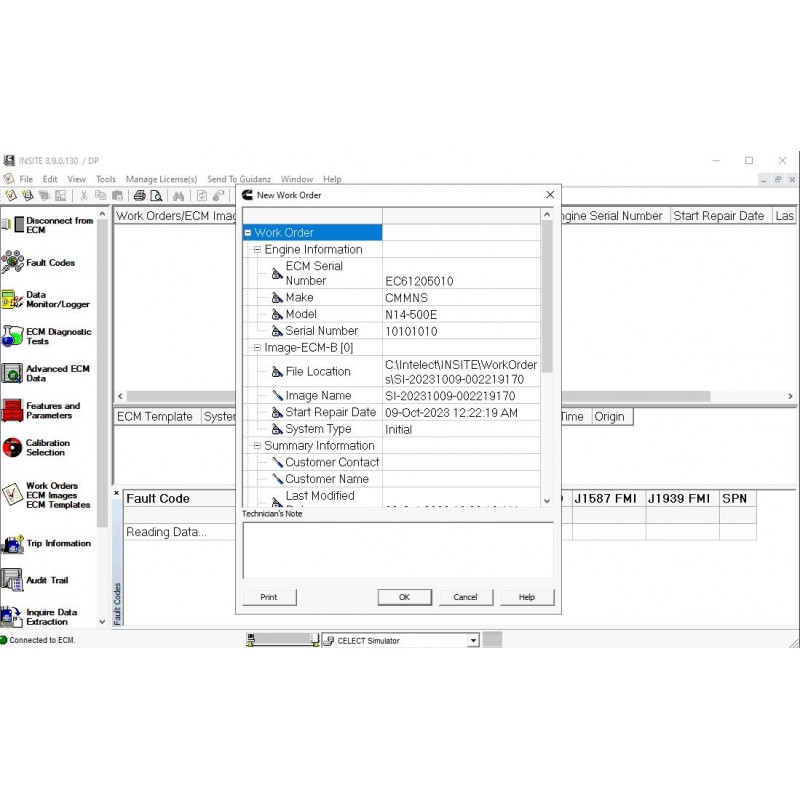Click the refresh page toolbar icon

tap(202, 195)
